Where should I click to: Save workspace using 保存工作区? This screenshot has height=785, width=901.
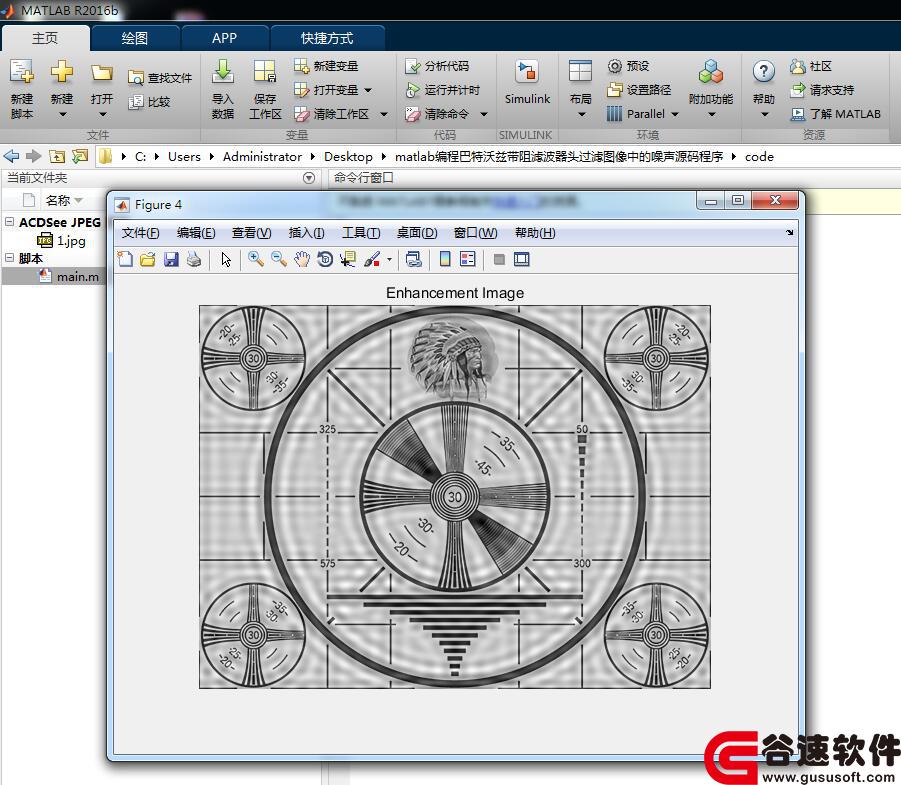265,89
